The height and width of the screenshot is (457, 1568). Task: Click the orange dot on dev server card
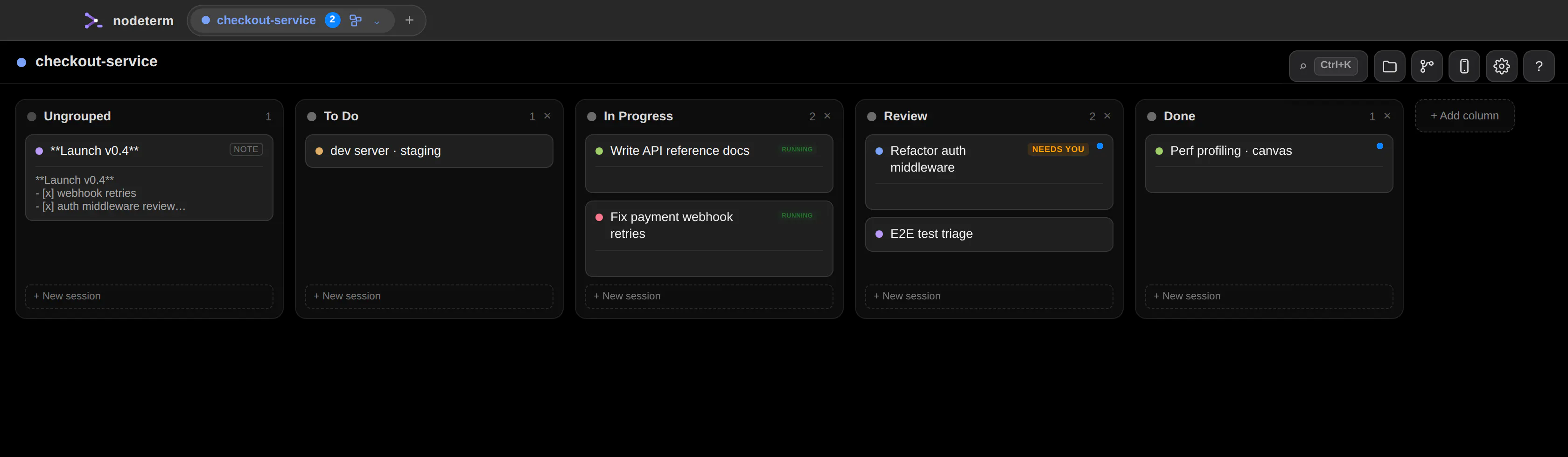pos(319,151)
